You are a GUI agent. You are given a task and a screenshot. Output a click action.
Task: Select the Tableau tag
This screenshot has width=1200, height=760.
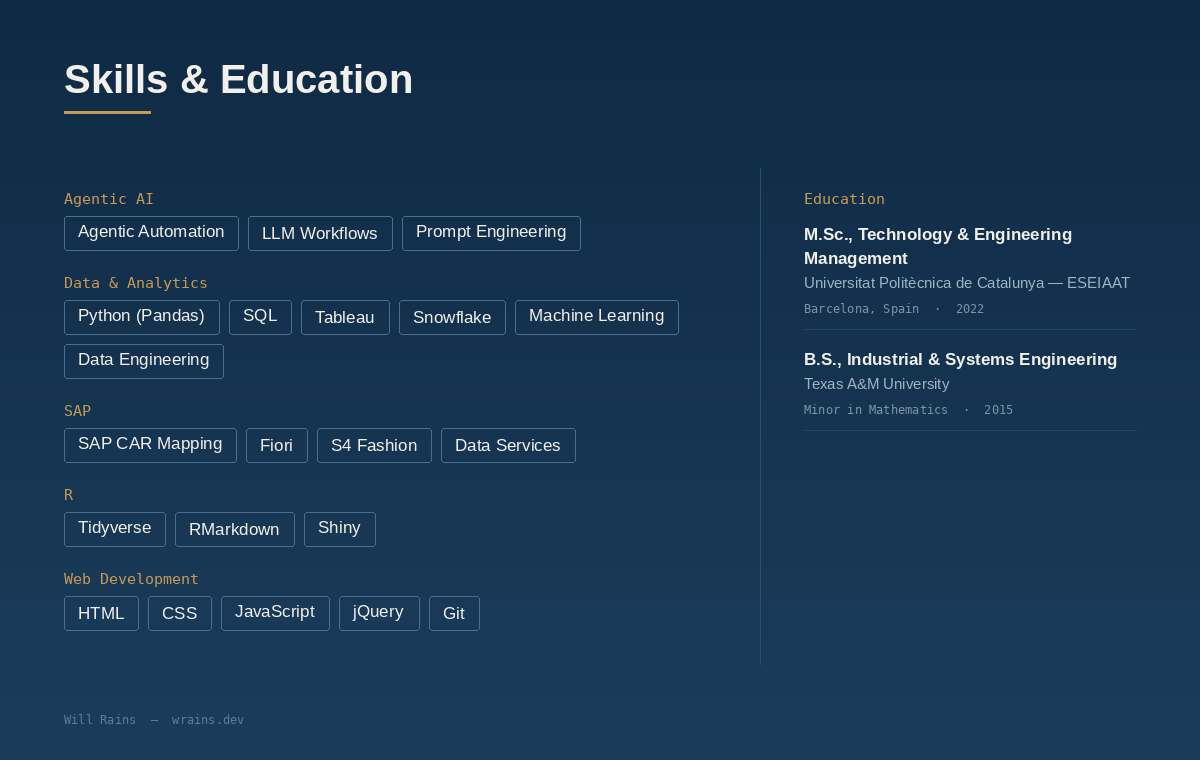(x=345, y=317)
